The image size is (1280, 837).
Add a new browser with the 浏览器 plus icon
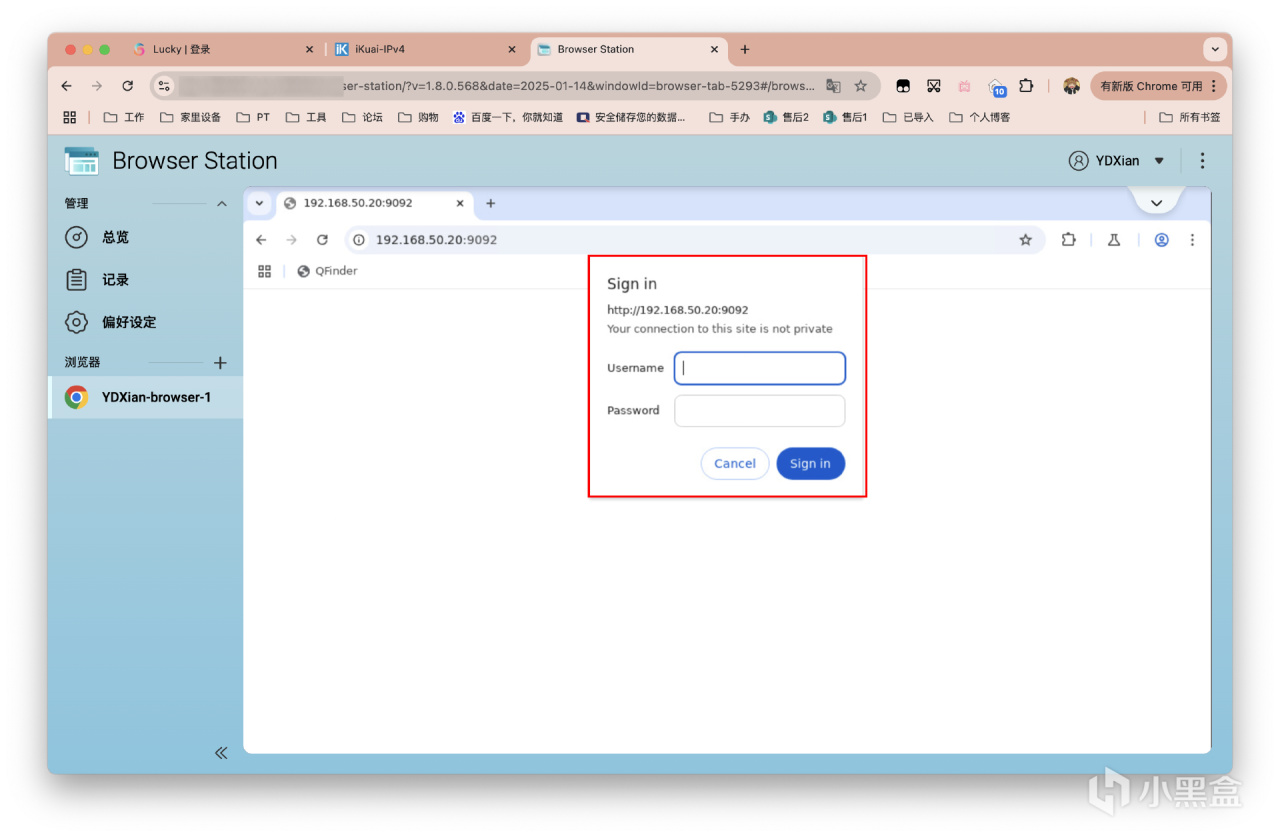(221, 363)
